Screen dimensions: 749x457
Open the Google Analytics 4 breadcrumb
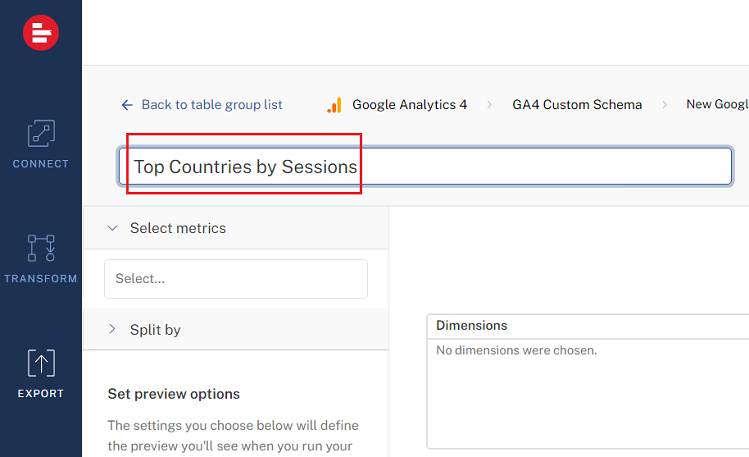pyautogui.click(x=409, y=105)
